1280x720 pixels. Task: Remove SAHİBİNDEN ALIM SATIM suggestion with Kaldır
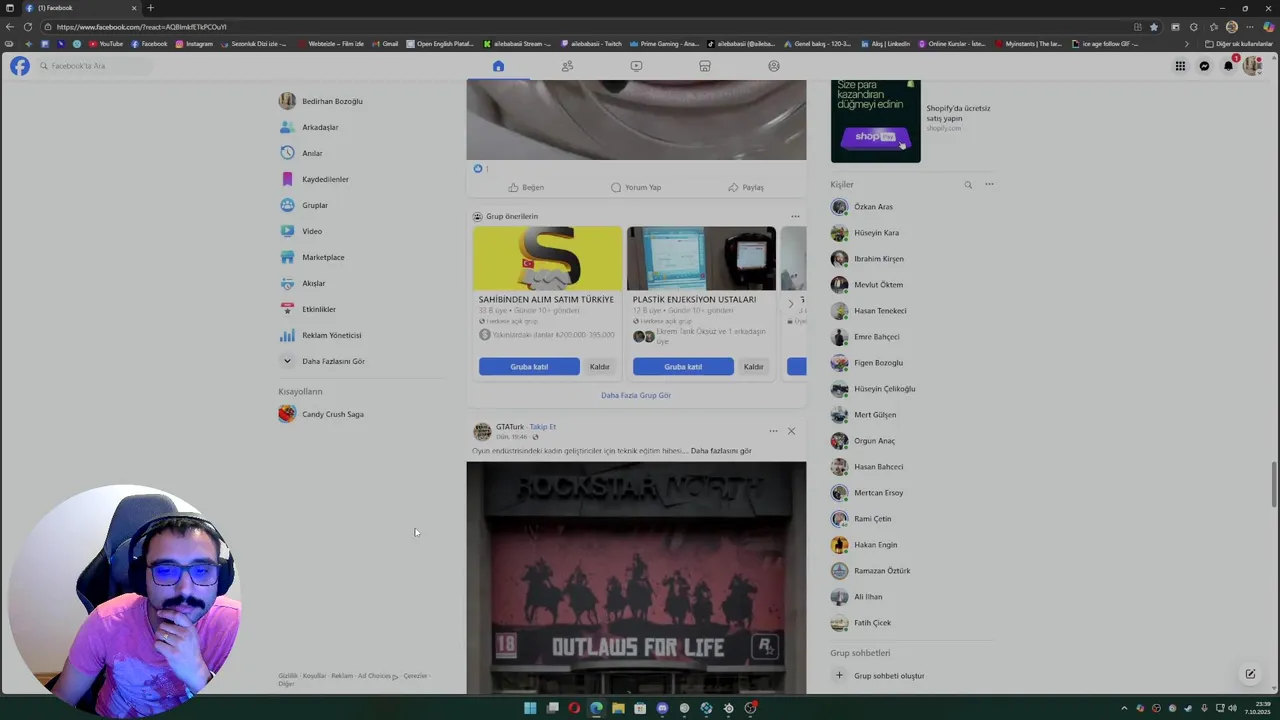point(600,367)
